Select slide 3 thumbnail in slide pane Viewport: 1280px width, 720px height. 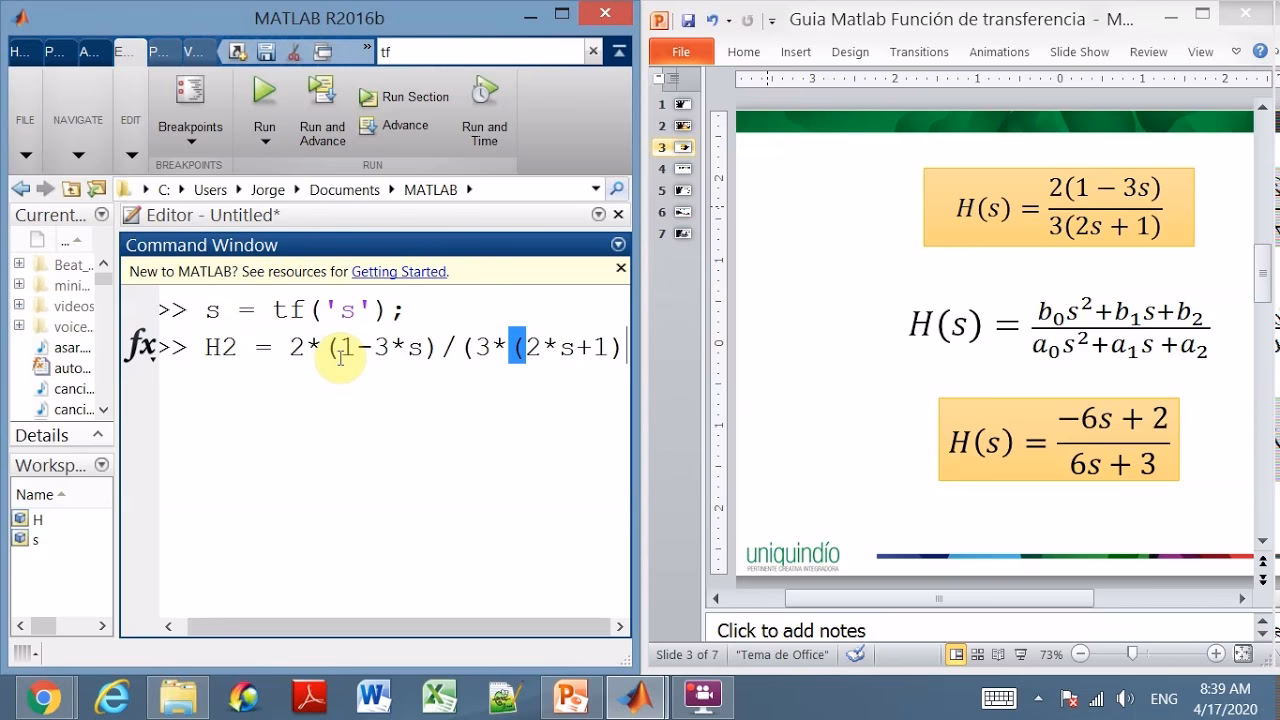pyautogui.click(x=685, y=147)
